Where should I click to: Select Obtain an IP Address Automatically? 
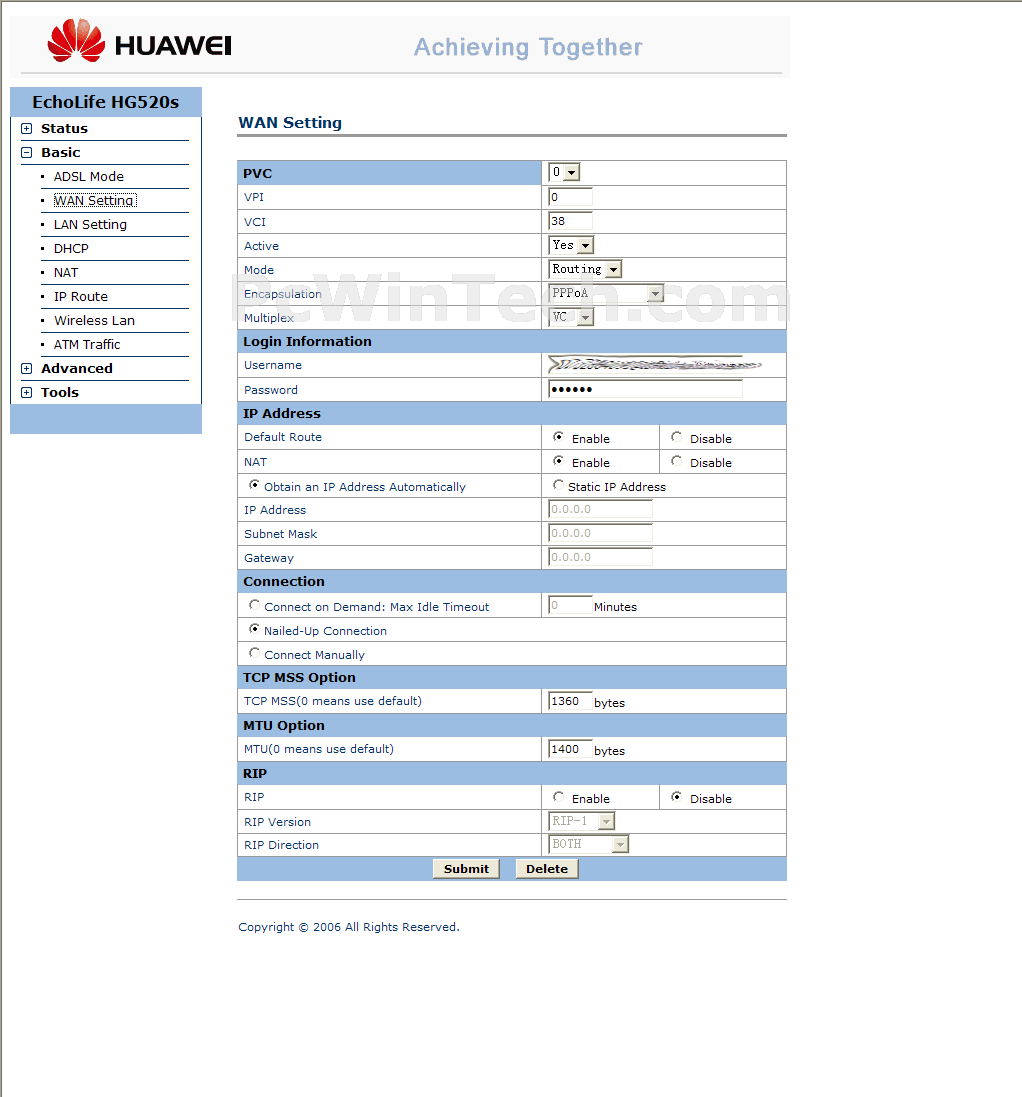pyautogui.click(x=255, y=484)
